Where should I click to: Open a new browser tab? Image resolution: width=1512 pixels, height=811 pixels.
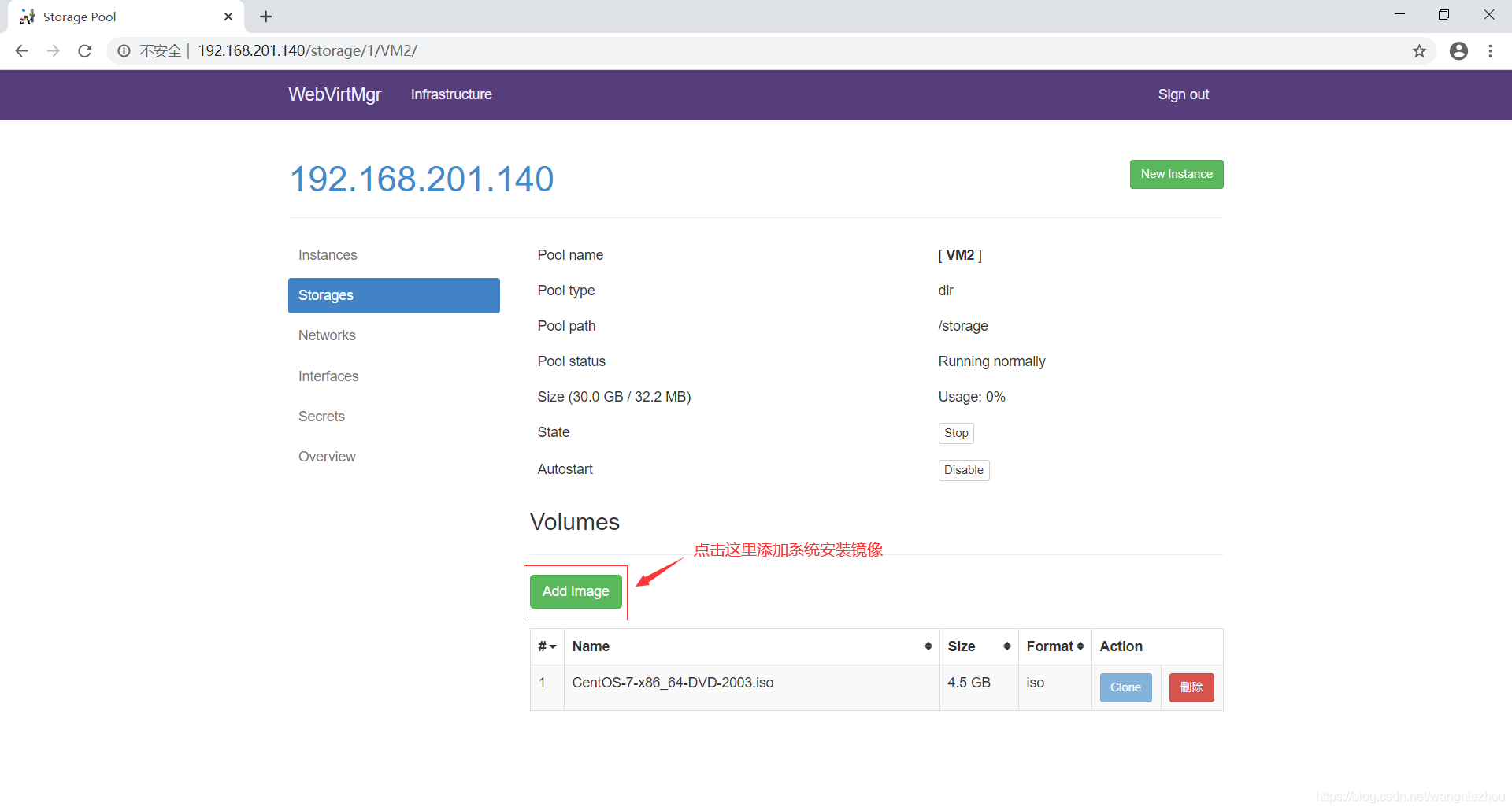point(265,17)
